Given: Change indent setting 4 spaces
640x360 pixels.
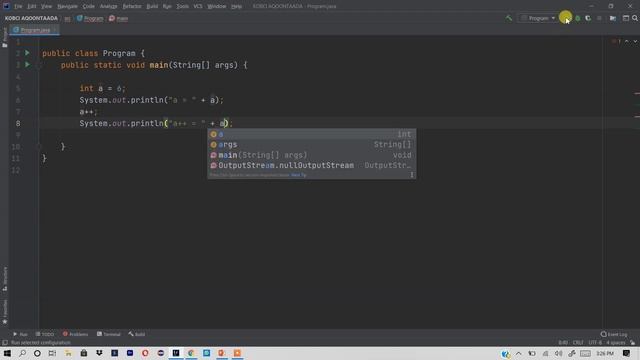Looking at the screenshot, I should click(616, 342).
